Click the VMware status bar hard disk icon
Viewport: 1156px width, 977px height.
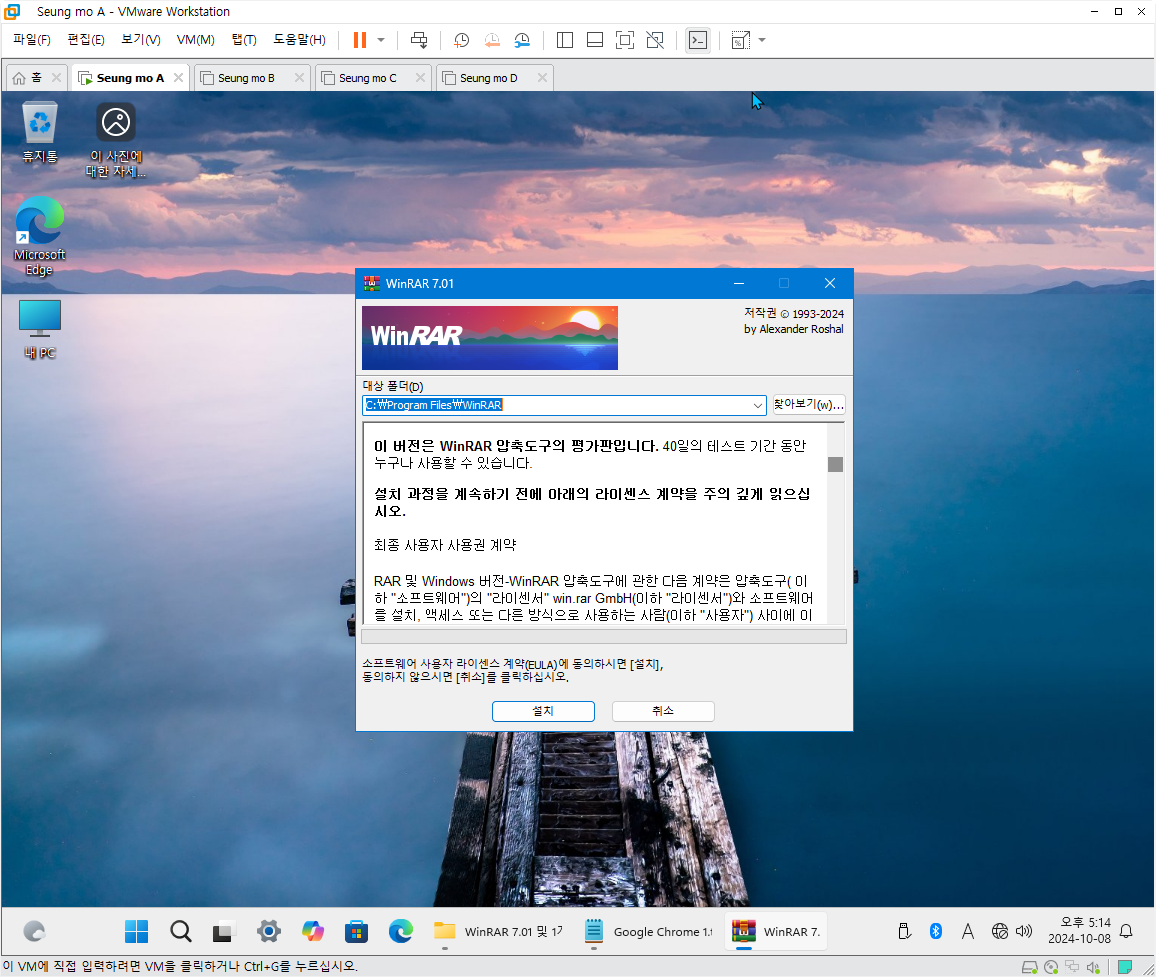(1030, 967)
